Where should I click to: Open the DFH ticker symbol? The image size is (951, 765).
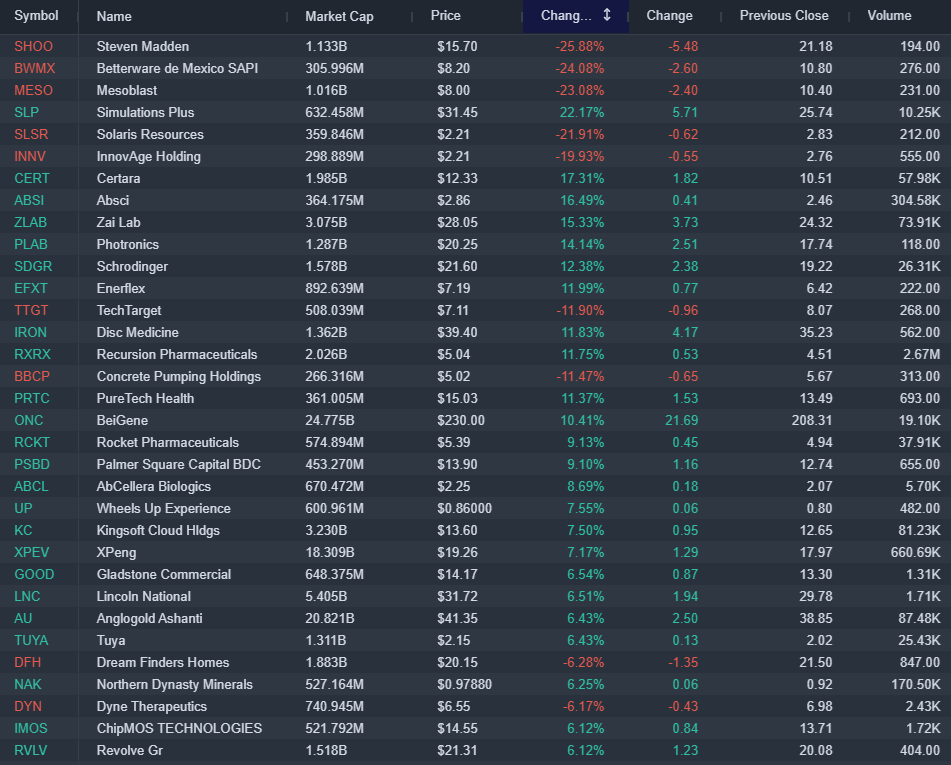coord(27,662)
